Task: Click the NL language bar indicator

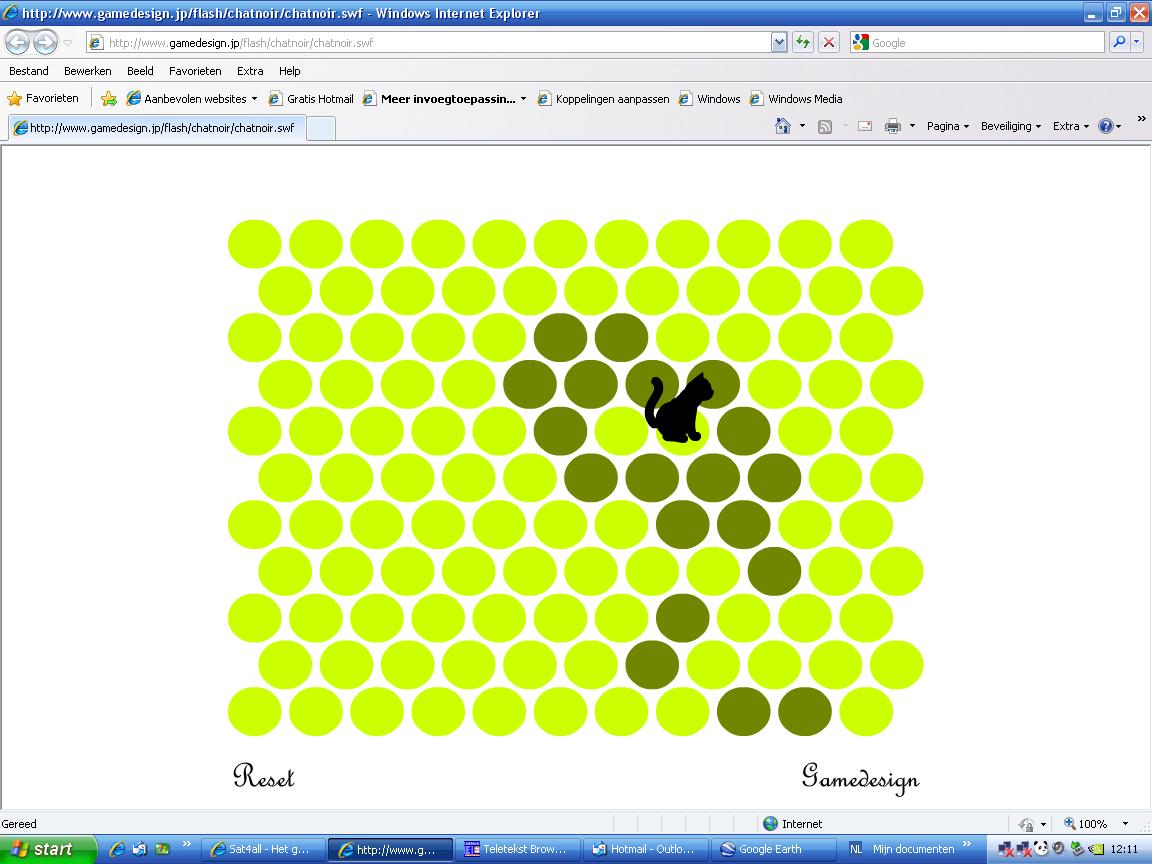Action: pos(856,849)
